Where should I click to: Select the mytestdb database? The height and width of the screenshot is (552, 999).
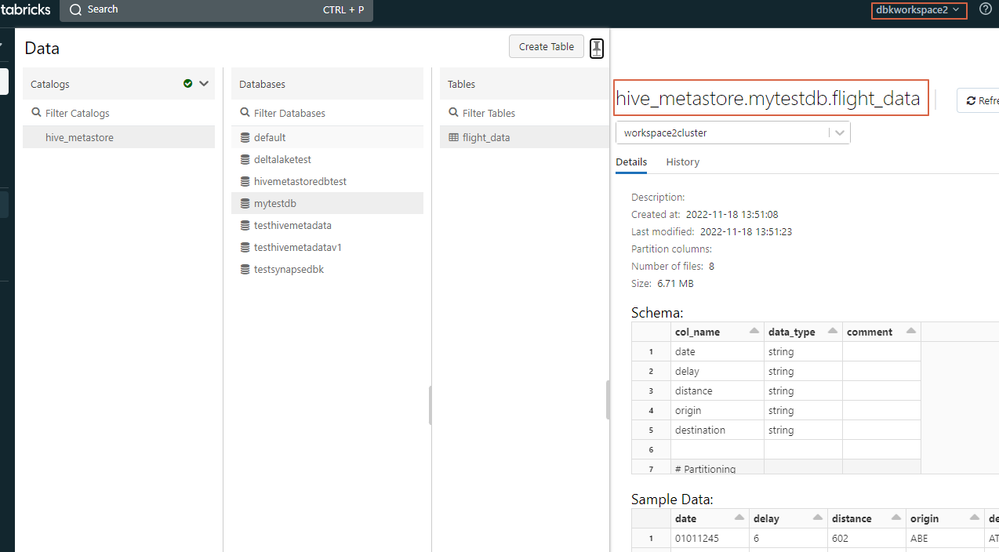(x=327, y=203)
